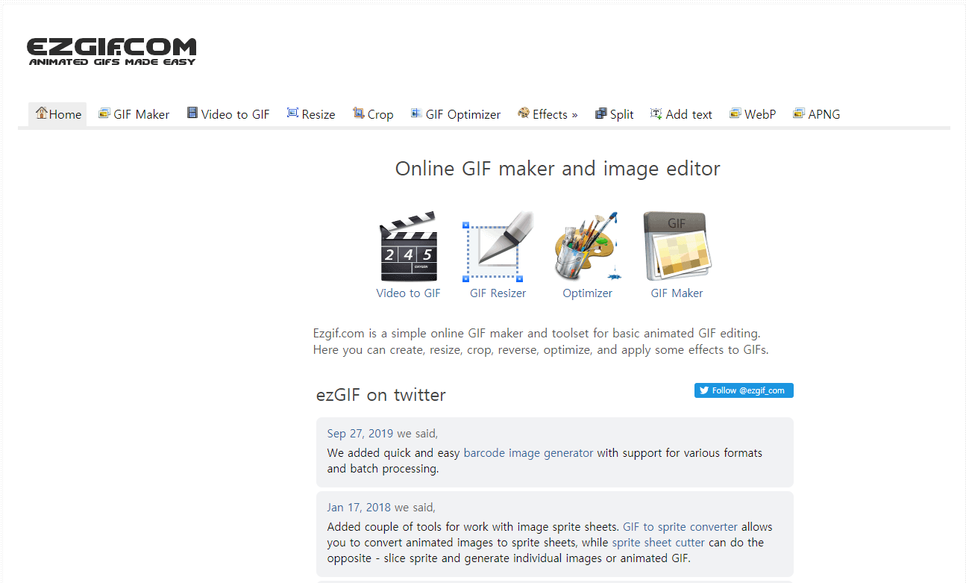Select Add text menu label
This screenshot has height=583, width=966.
[689, 115]
